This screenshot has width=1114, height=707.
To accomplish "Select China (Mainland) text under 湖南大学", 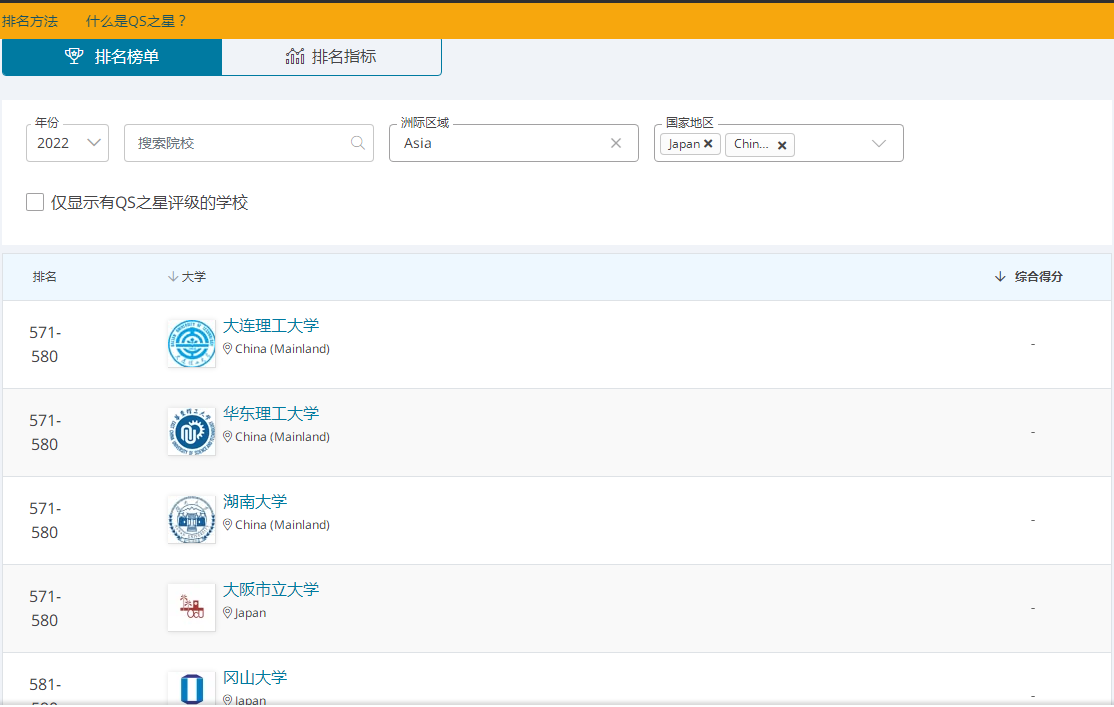I will [282, 525].
